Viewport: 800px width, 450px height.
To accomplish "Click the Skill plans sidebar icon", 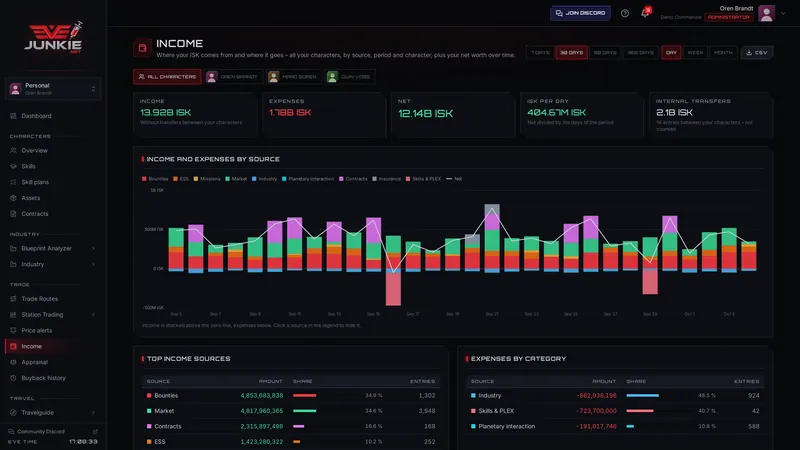I will (x=13, y=182).
